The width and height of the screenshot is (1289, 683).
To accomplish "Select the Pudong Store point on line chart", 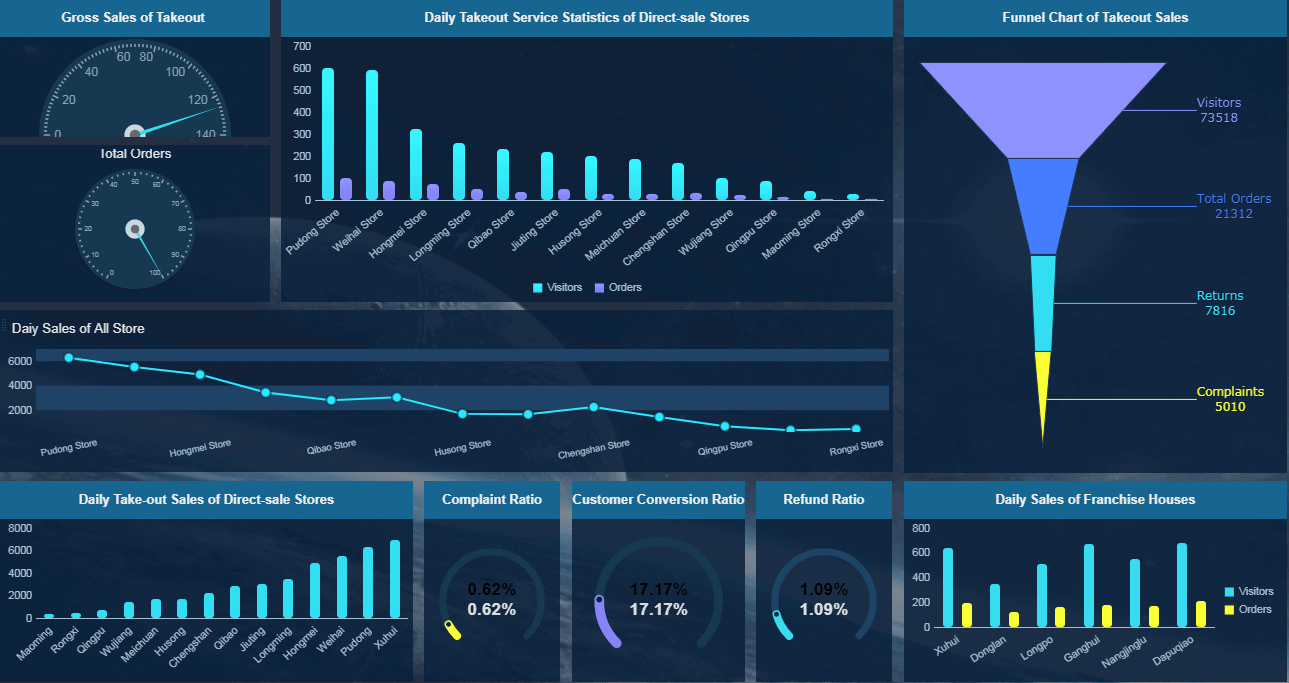I will tap(69, 357).
